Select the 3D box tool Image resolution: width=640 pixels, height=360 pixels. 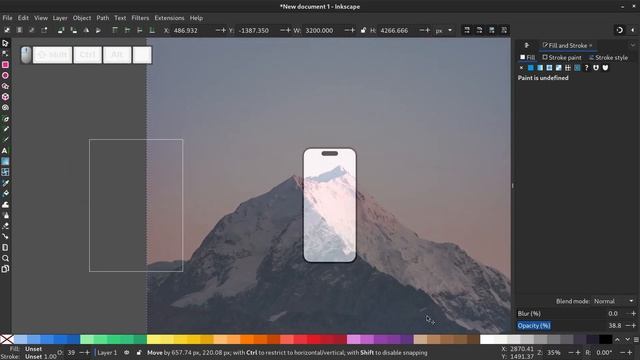(5, 97)
